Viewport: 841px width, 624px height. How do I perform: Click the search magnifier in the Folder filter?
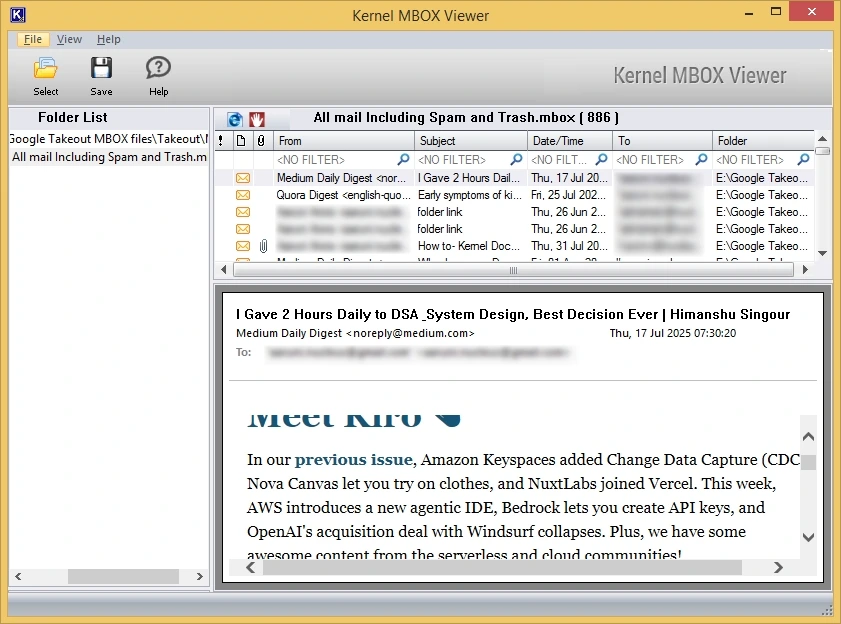803,159
